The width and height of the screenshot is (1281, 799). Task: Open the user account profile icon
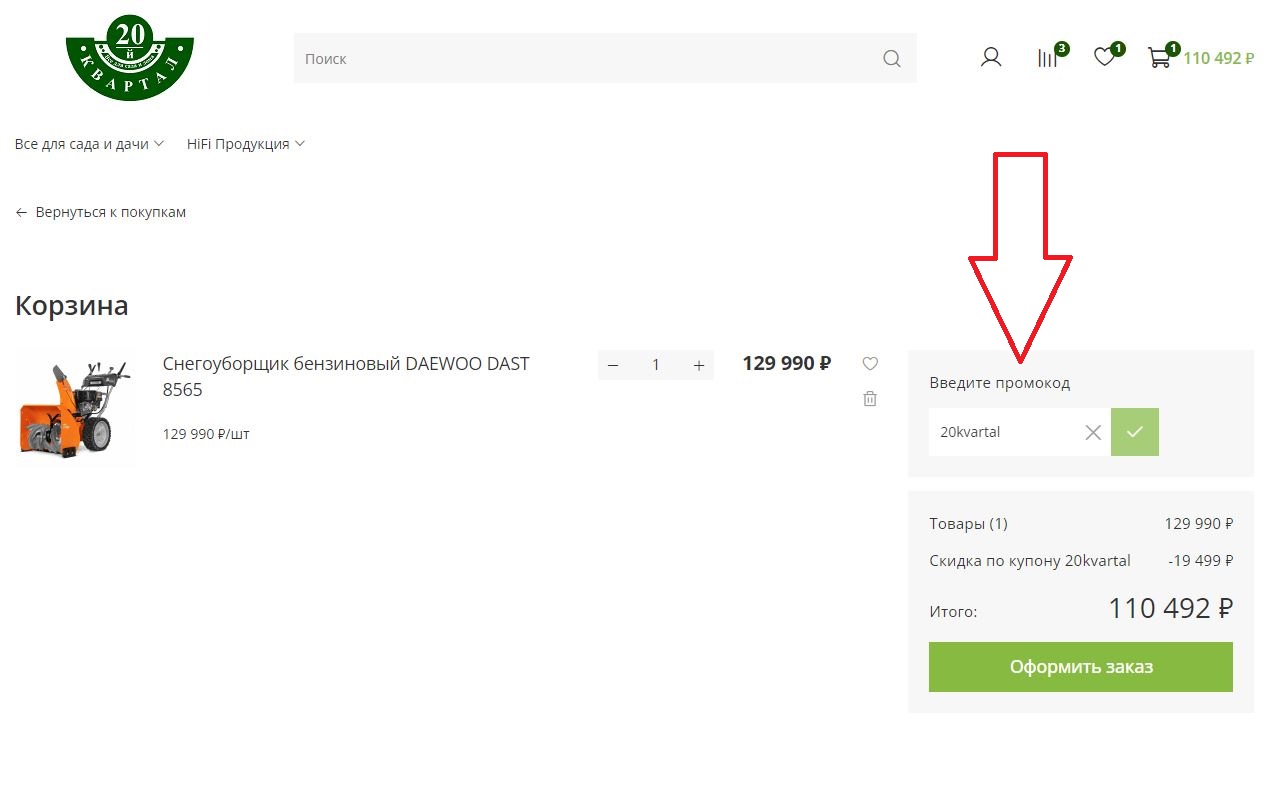pyautogui.click(x=991, y=58)
